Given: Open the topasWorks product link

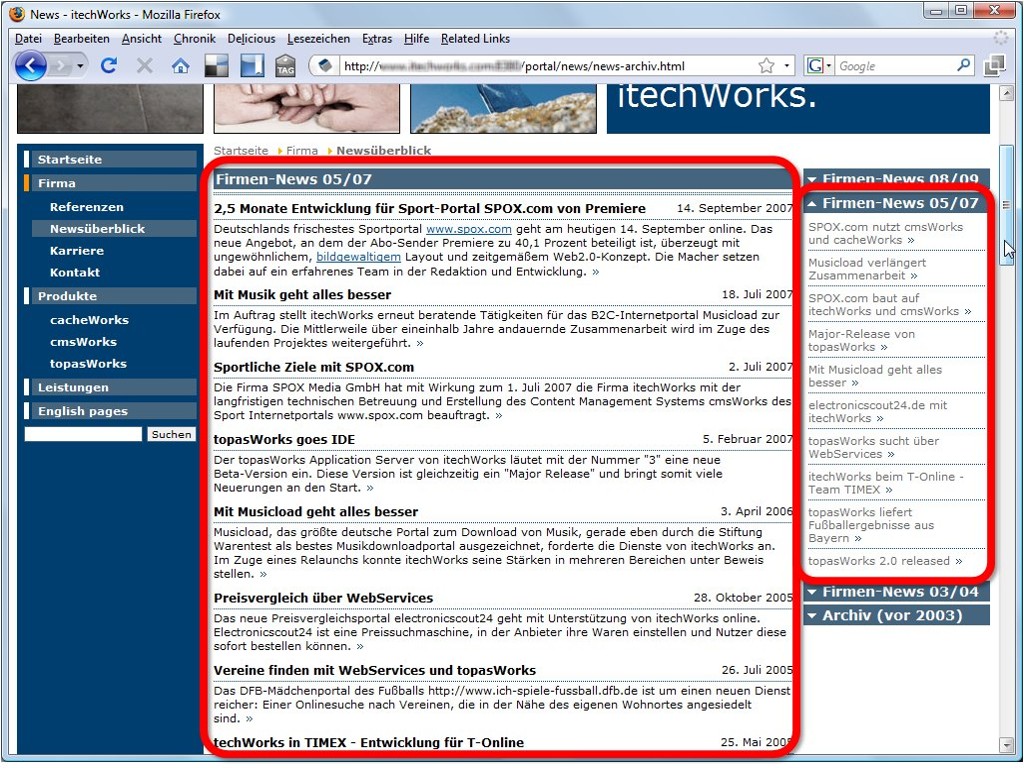Looking at the screenshot, I should tap(88, 364).
